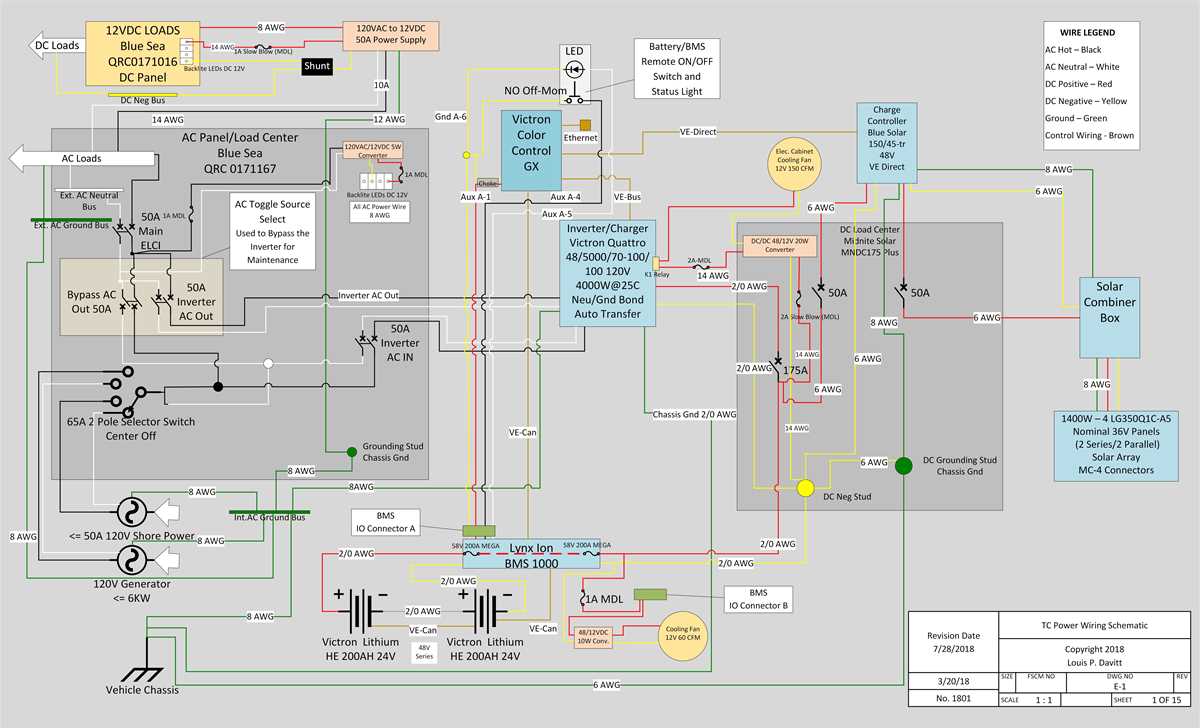Click the LED diode symbol
Screen dimensions: 1200x728
574,69
